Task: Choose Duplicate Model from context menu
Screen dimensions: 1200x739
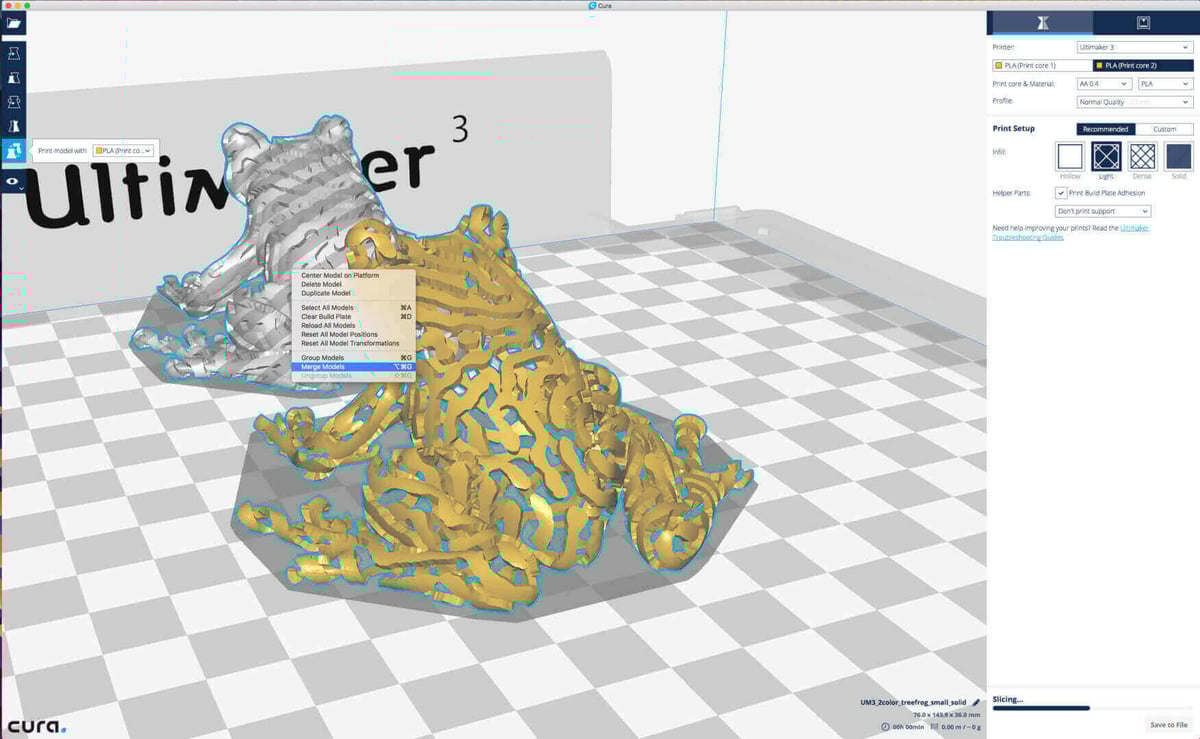Action: tap(353, 293)
